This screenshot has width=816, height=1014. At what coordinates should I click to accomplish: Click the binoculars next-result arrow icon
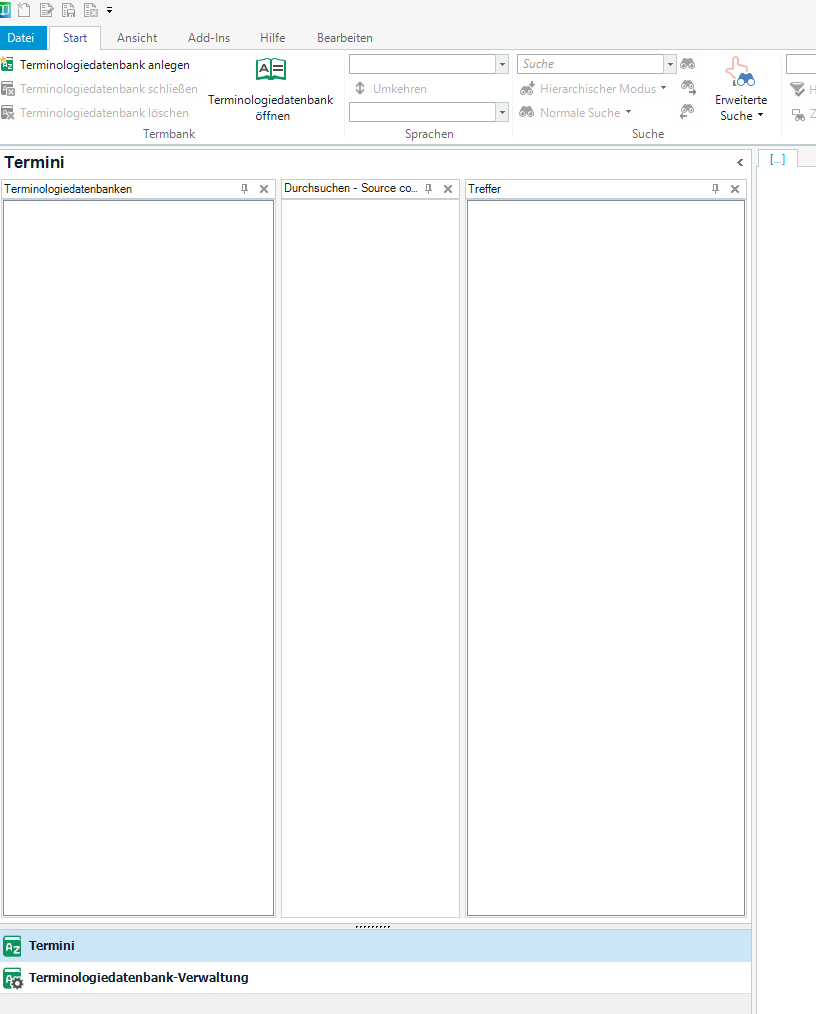tap(688, 87)
